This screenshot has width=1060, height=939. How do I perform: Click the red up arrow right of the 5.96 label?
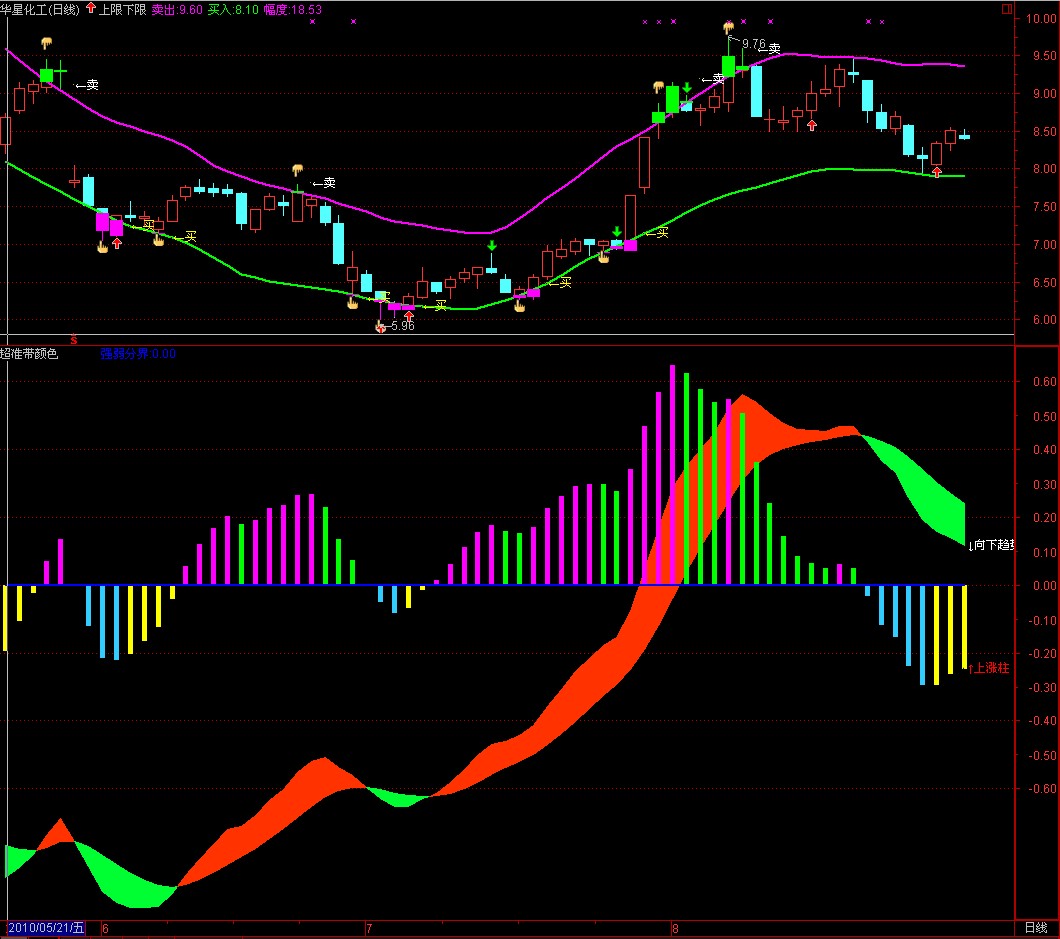coord(408,316)
